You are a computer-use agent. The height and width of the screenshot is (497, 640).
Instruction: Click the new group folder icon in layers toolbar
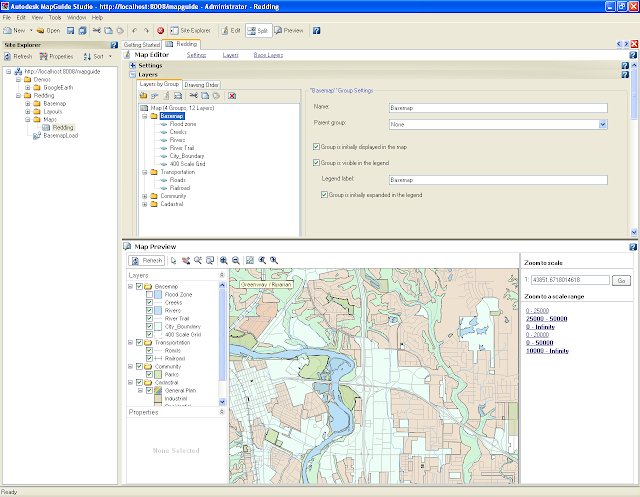click(143, 96)
